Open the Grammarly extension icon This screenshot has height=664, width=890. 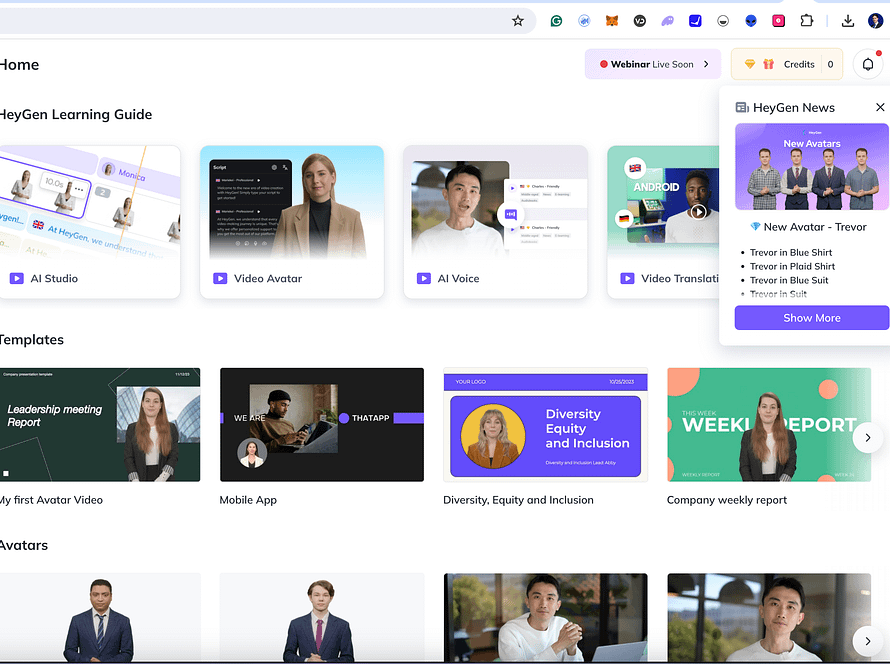[556, 21]
